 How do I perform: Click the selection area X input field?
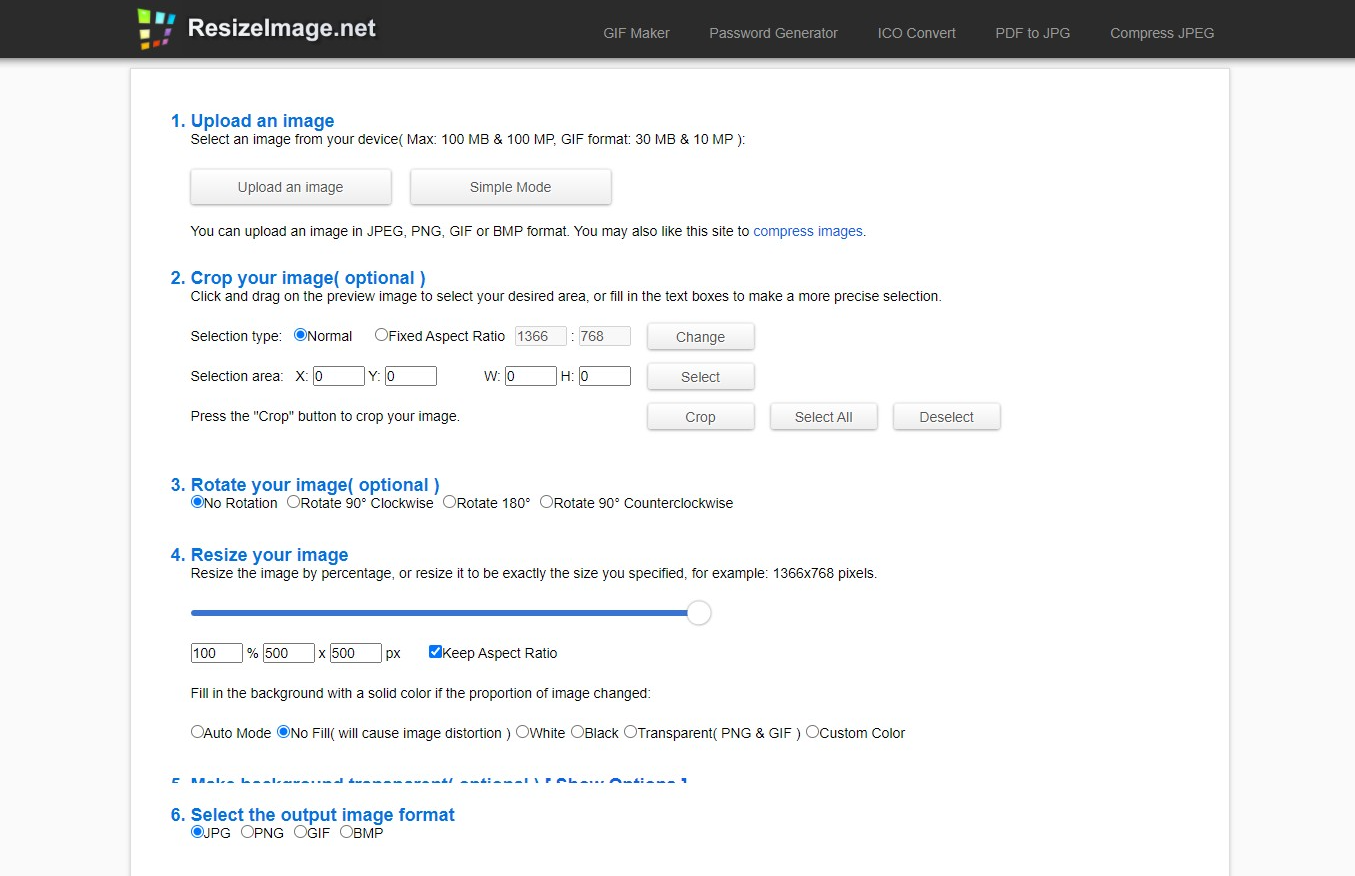[338, 377]
